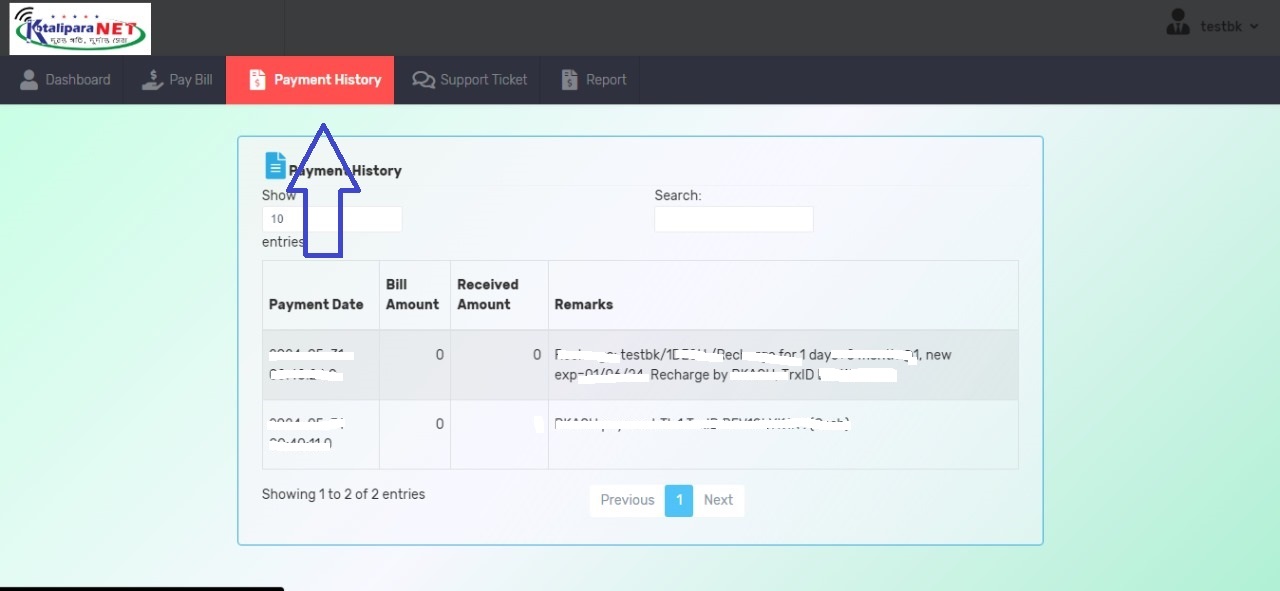Click the Dashboard person icon

pos(29,80)
